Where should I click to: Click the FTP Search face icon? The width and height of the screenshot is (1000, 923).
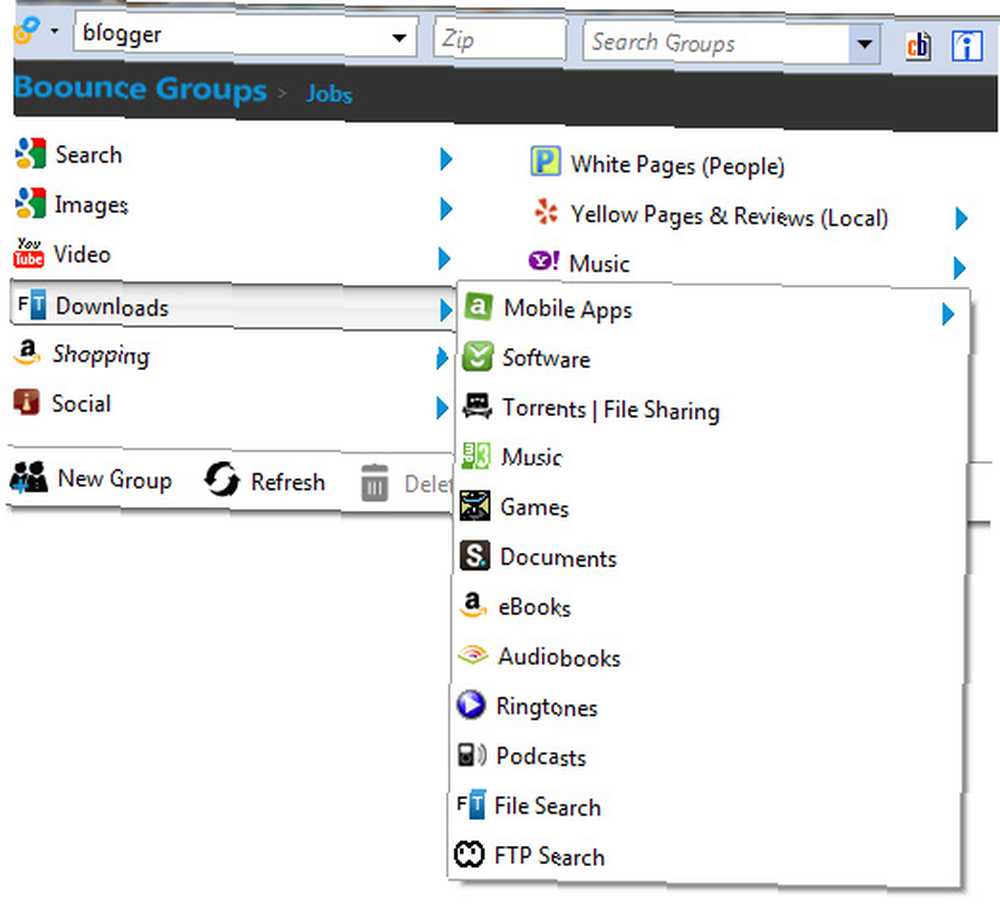coord(469,854)
